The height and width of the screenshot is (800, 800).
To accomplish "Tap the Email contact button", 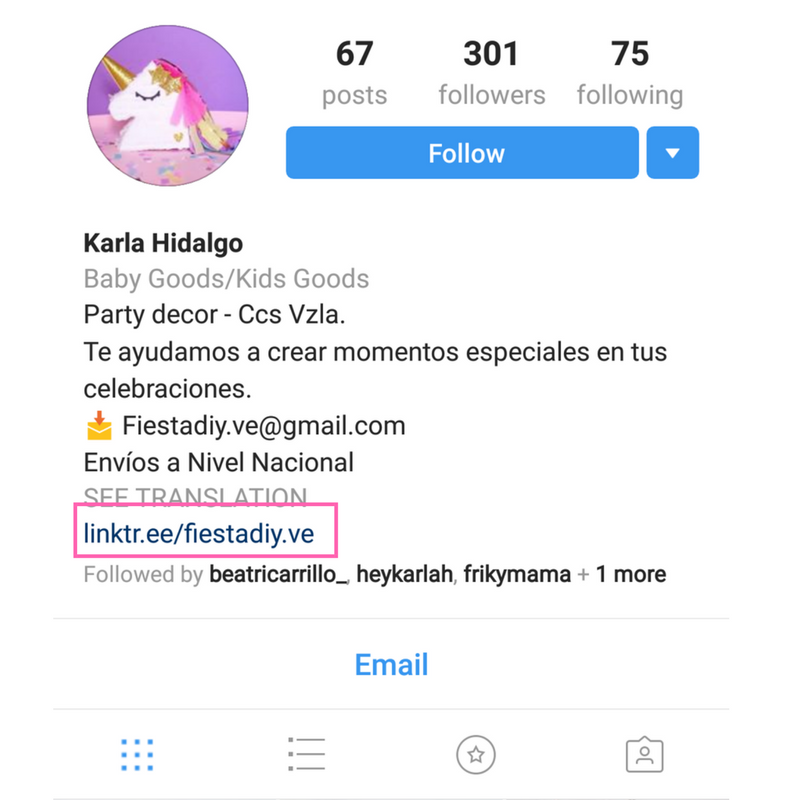I will tap(391, 664).
